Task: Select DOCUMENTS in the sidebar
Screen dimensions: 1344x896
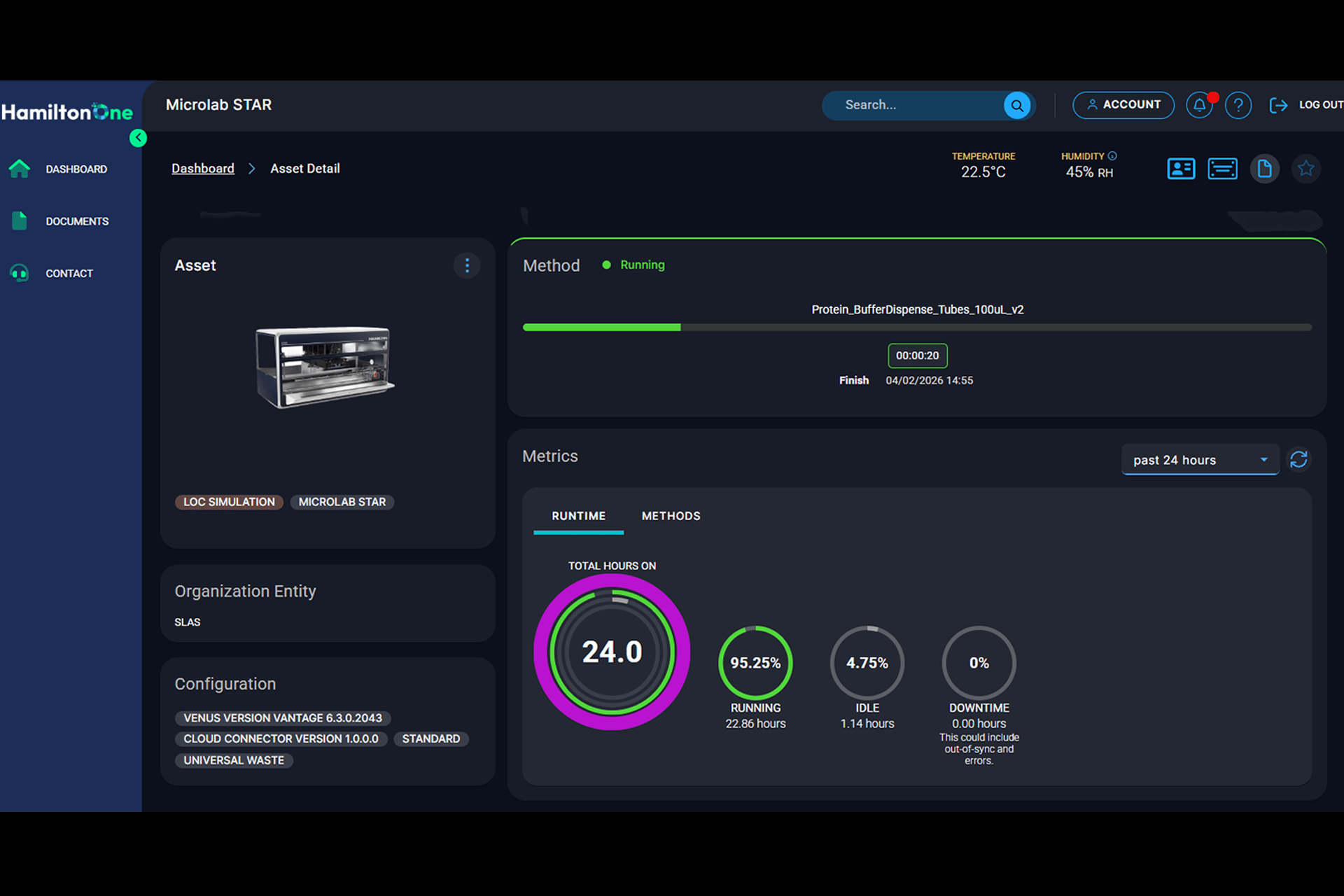Action: (77, 221)
